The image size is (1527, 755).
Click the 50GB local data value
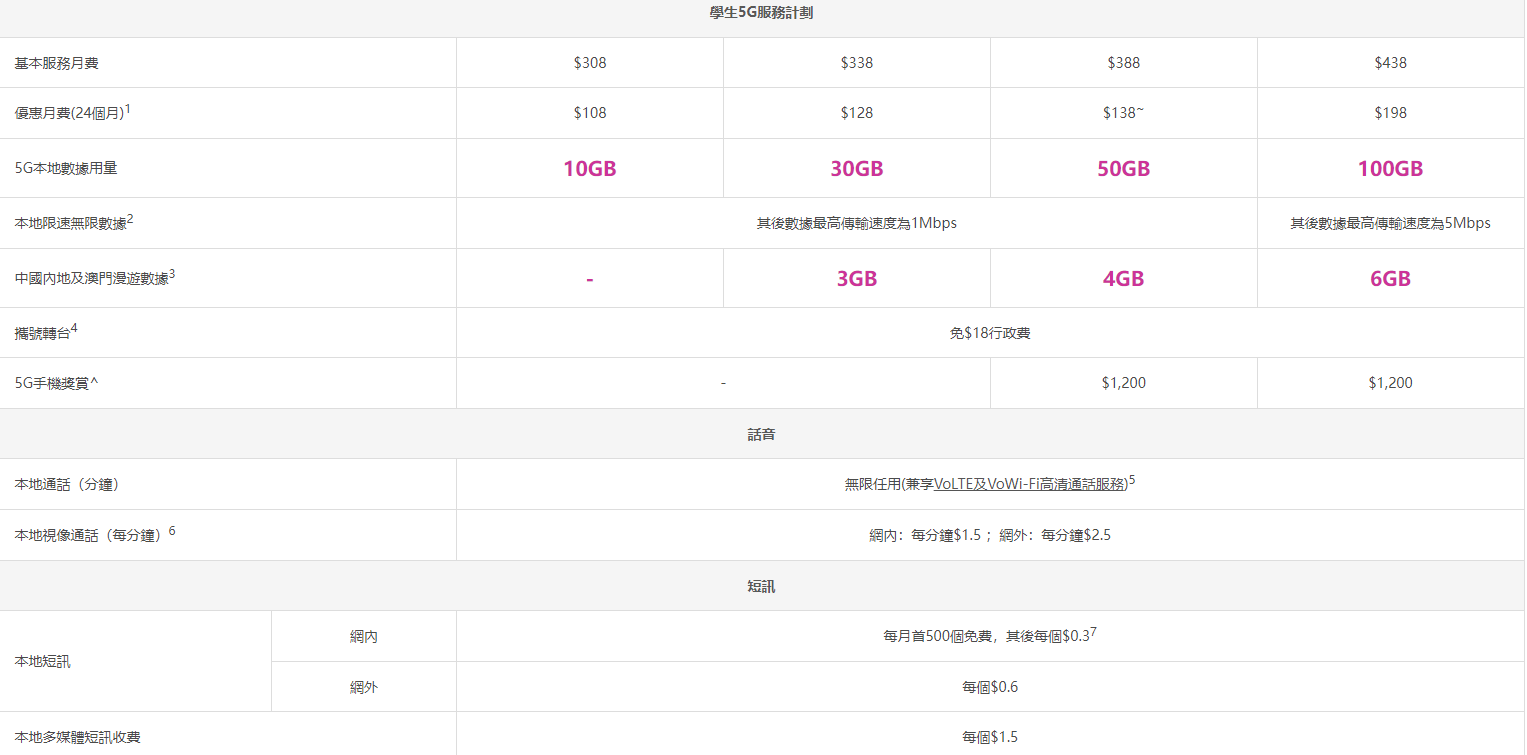(1123, 169)
